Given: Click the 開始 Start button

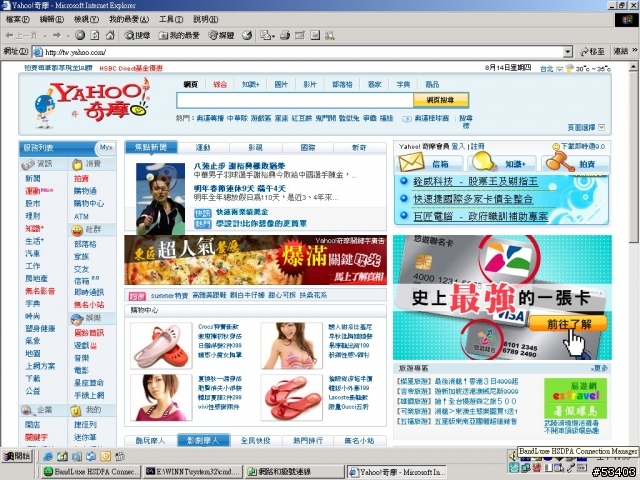Looking at the screenshot, I should [17, 456].
